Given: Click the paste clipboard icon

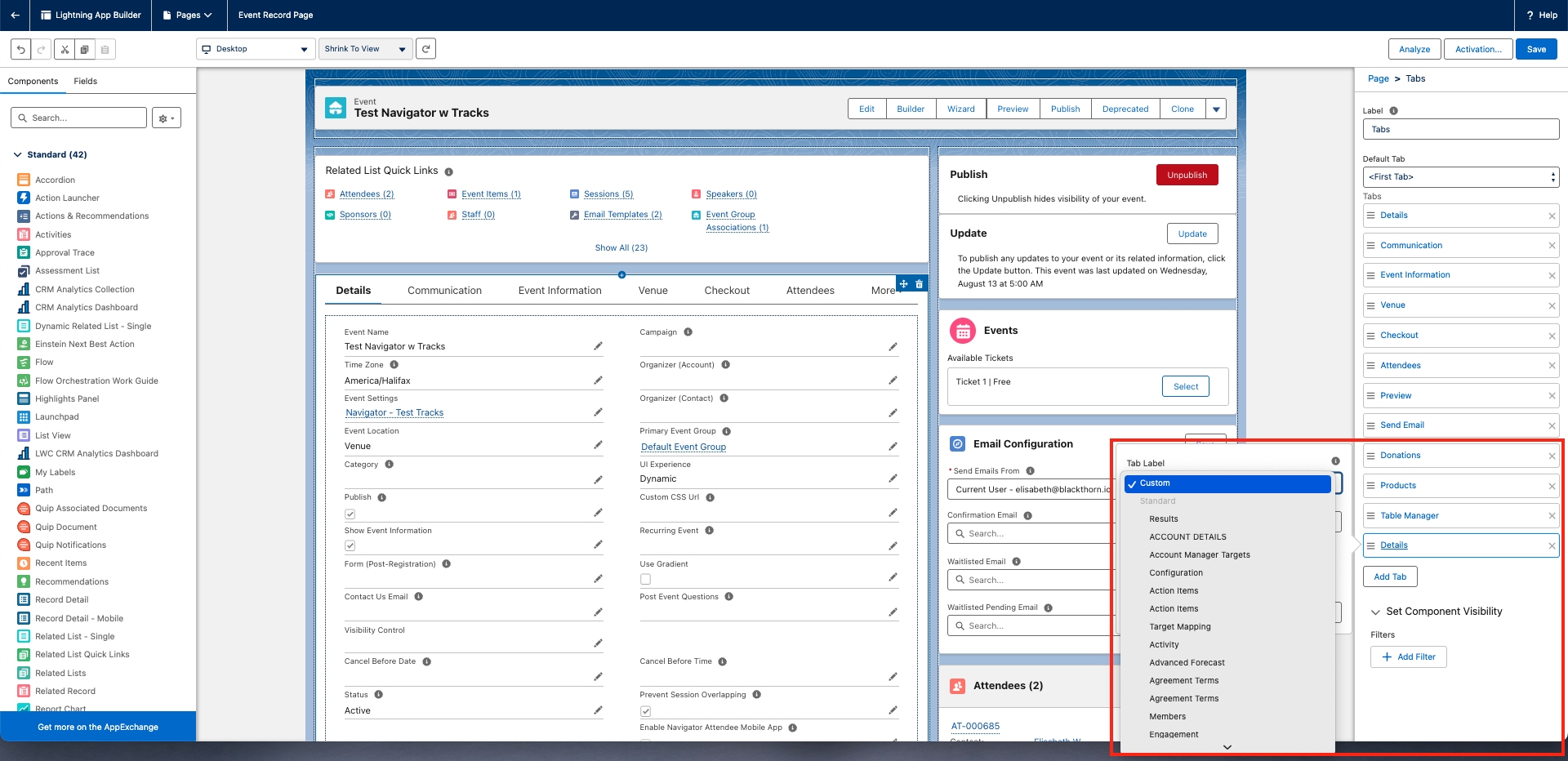Looking at the screenshot, I should [105, 49].
